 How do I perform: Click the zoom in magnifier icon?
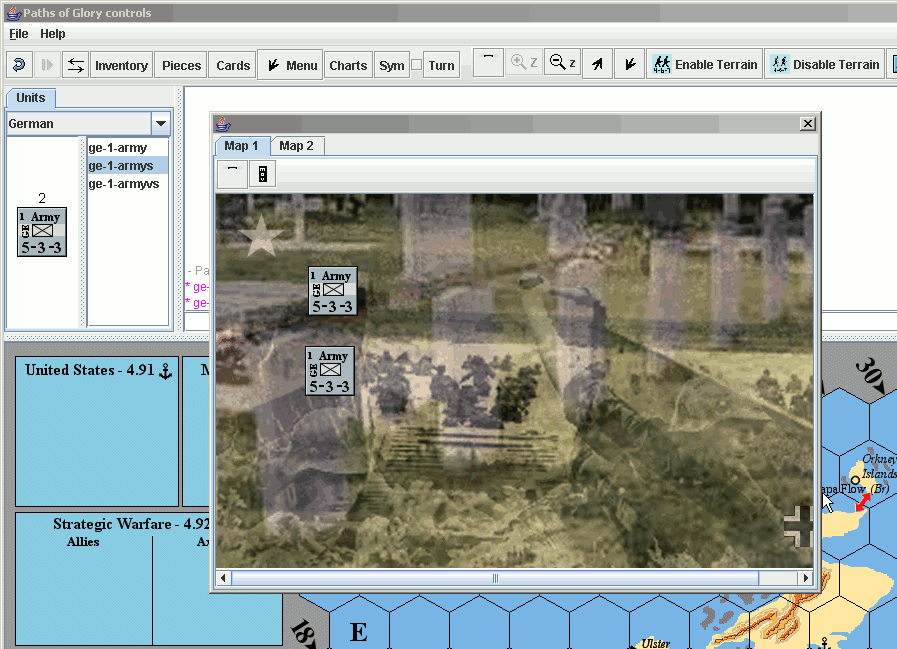(x=524, y=62)
